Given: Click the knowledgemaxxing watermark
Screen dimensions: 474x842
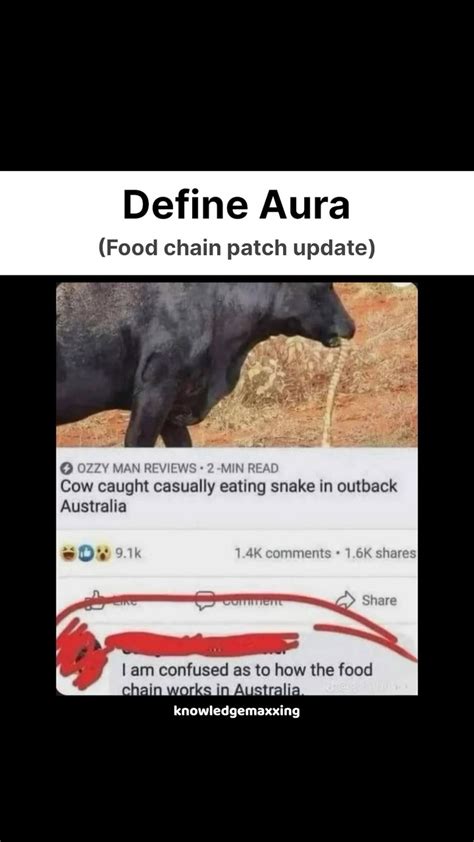Looking at the screenshot, I should 237,712.
